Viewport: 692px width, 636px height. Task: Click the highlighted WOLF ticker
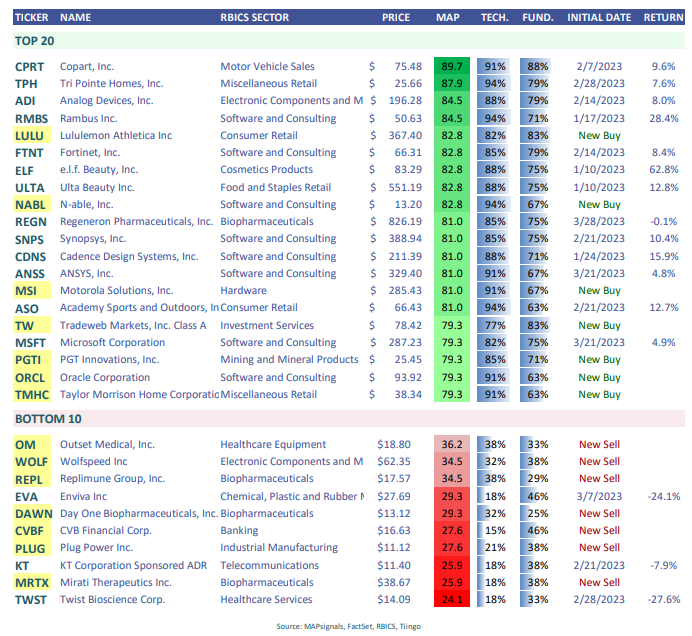pyautogui.click(x=32, y=462)
